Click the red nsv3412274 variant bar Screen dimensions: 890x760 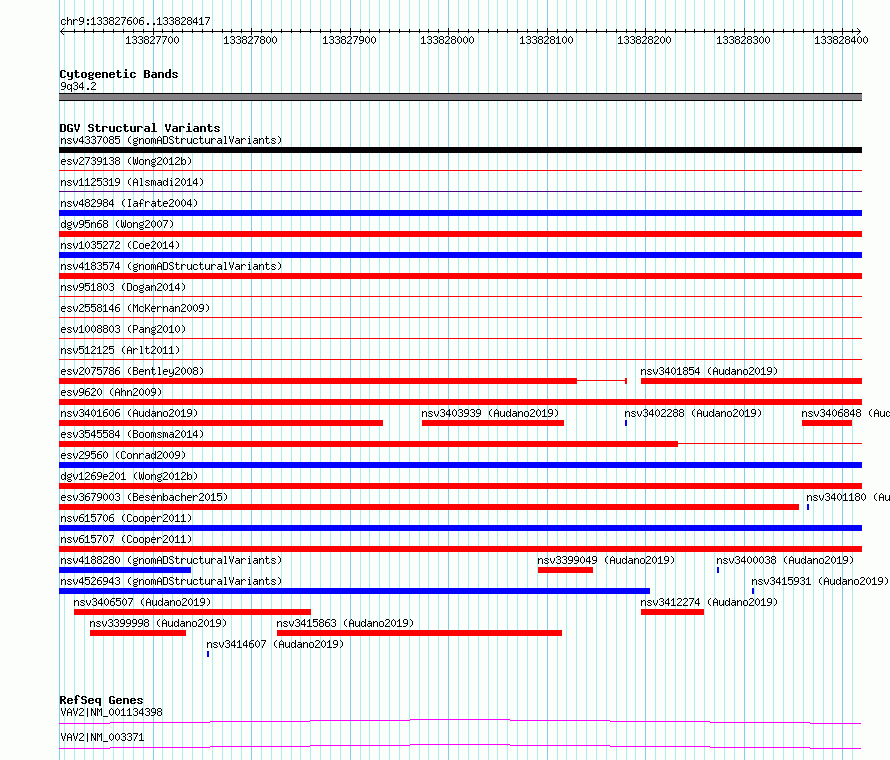click(673, 612)
